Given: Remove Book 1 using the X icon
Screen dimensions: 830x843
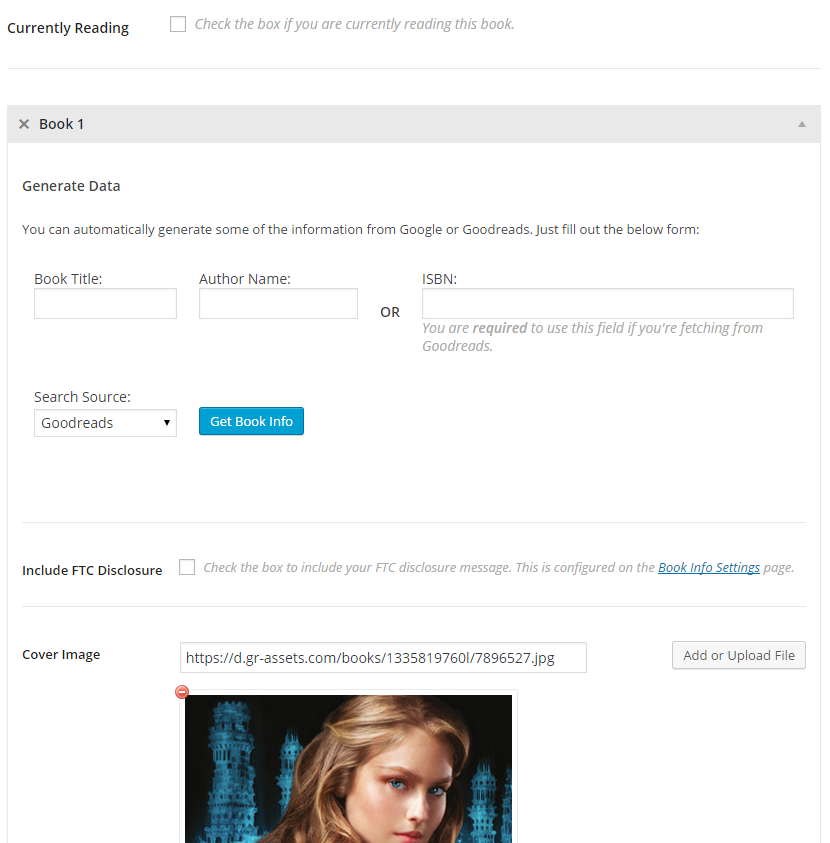Looking at the screenshot, I should (x=24, y=124).
